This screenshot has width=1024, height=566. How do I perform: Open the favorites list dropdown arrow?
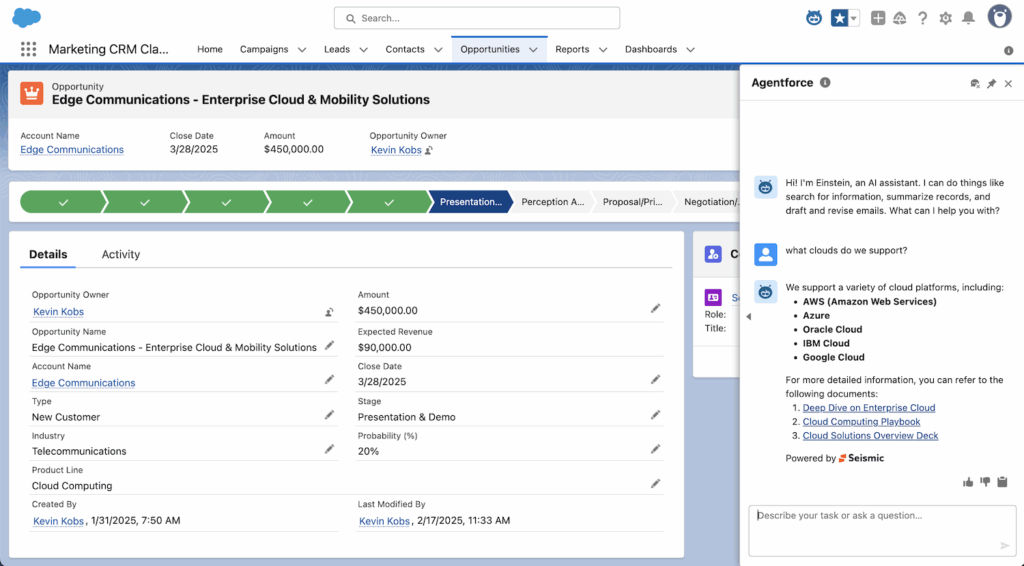[854, 18]
